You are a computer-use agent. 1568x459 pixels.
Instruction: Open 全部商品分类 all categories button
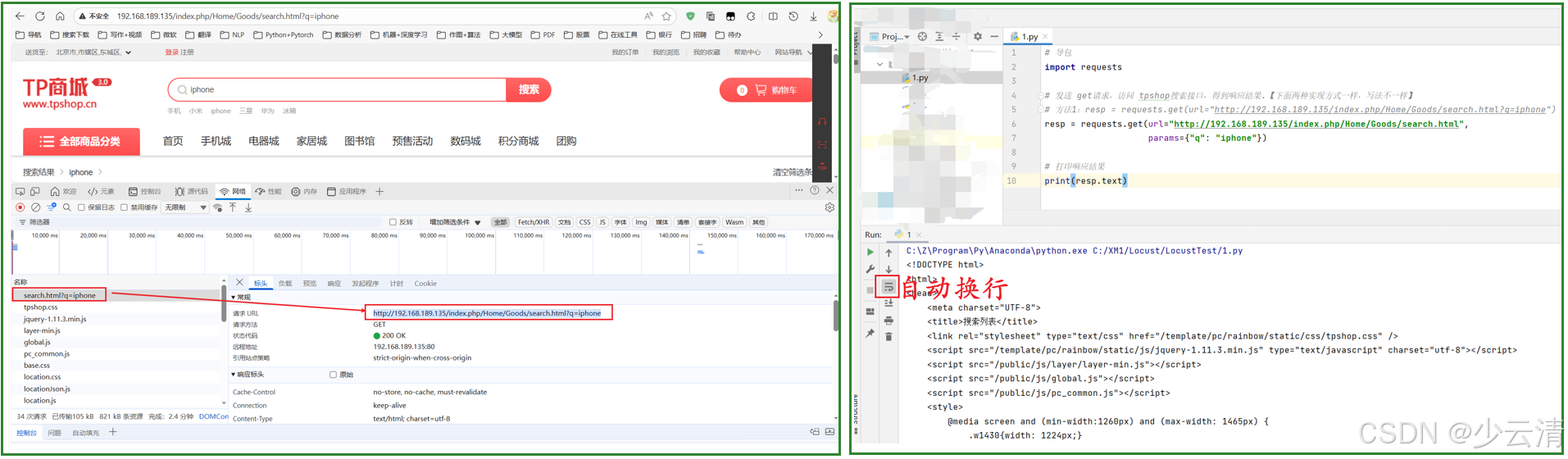pyautogui.click(x=81, y=141)
